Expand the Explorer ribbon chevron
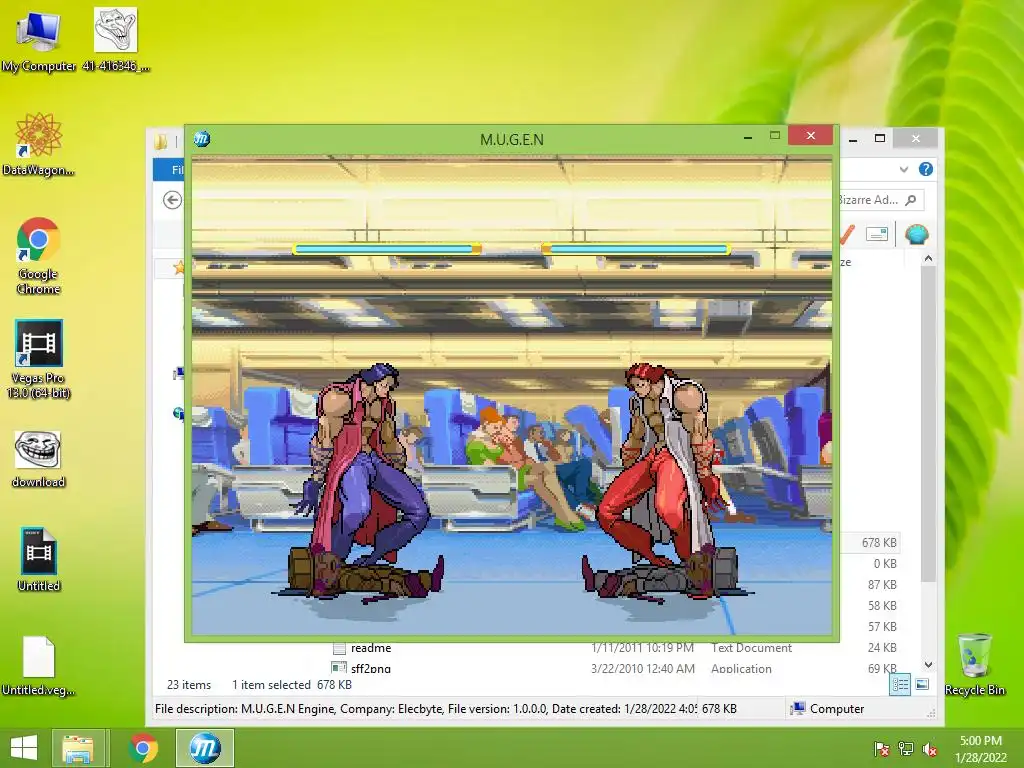This screenshot has width=1024, height=768. 904,169
